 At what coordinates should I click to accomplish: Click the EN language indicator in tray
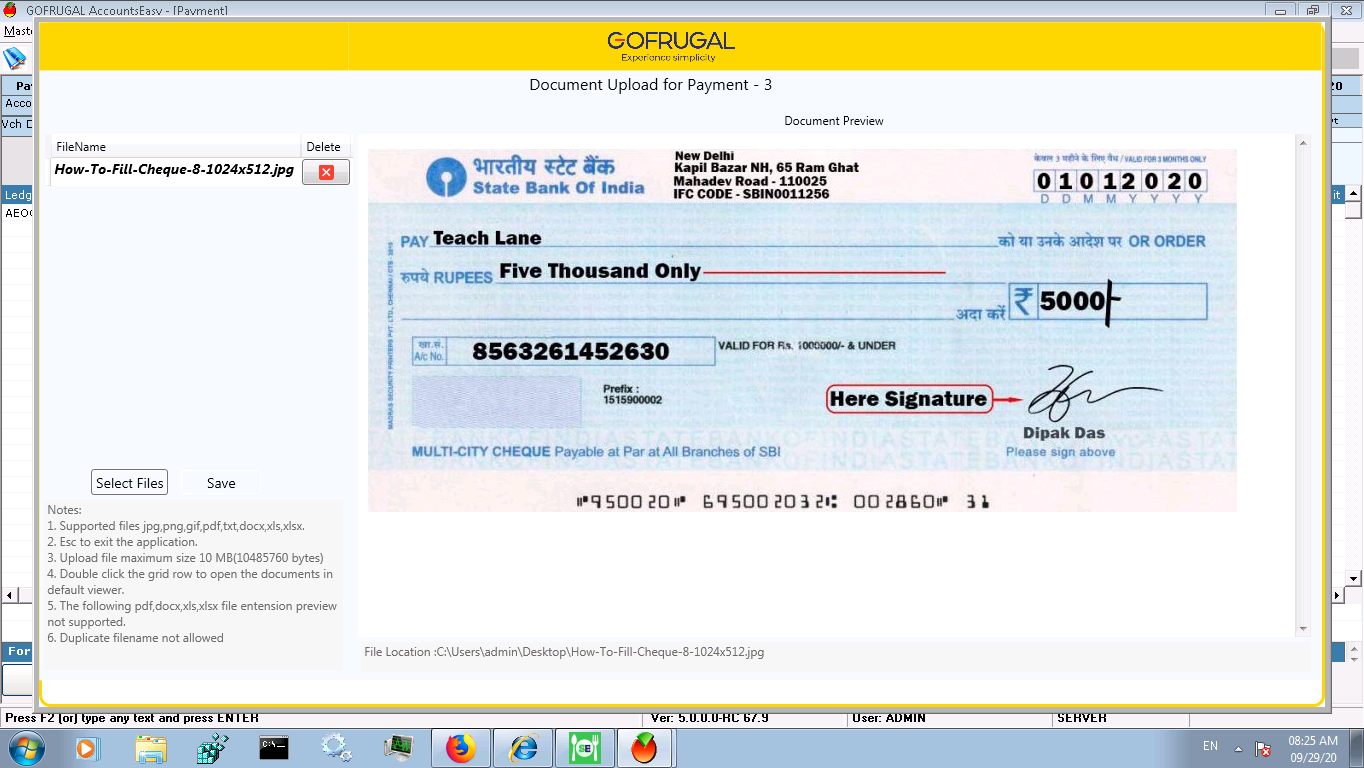point(1211,746)
